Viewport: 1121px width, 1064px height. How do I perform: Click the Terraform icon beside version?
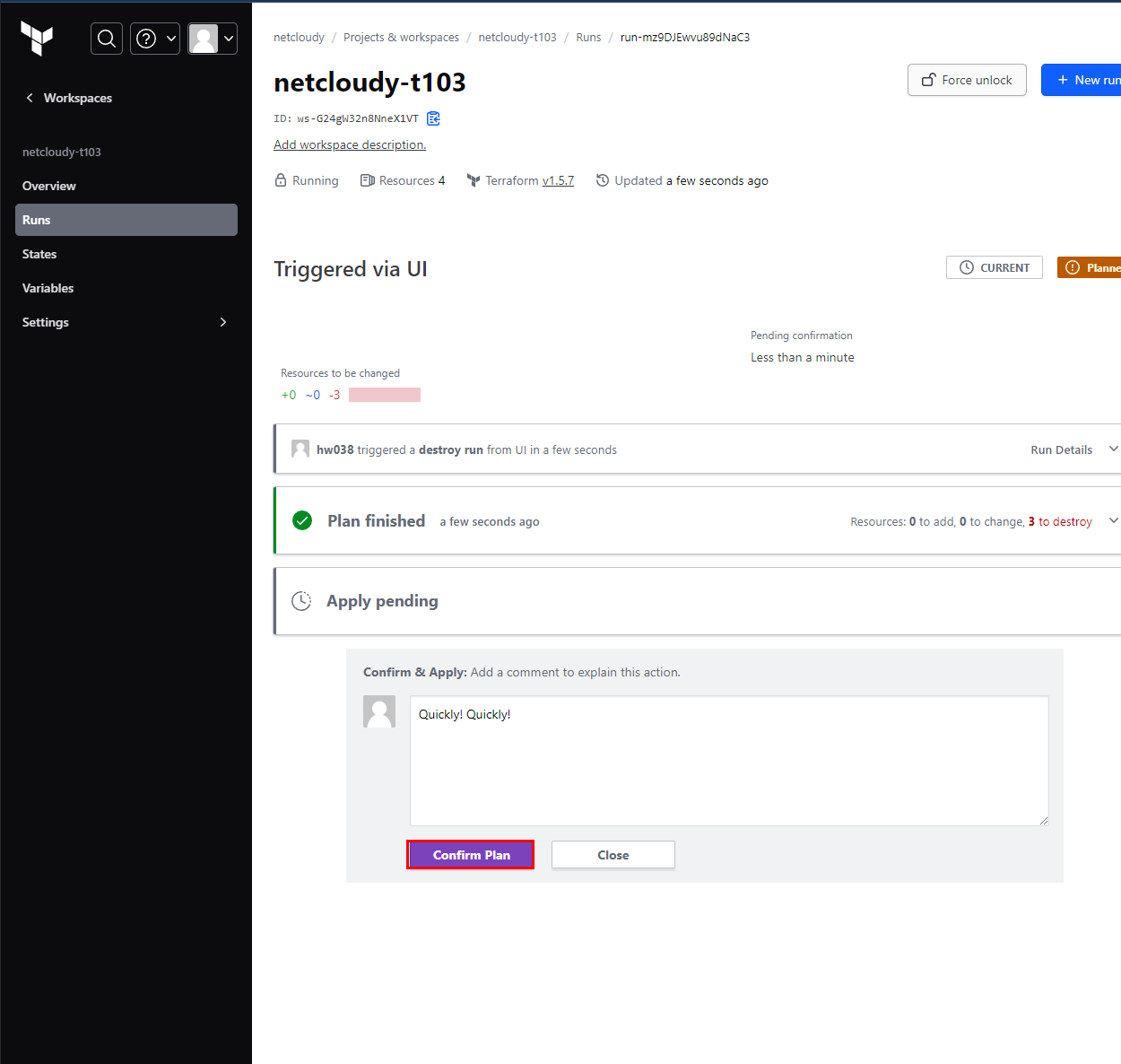coord(474,180)
